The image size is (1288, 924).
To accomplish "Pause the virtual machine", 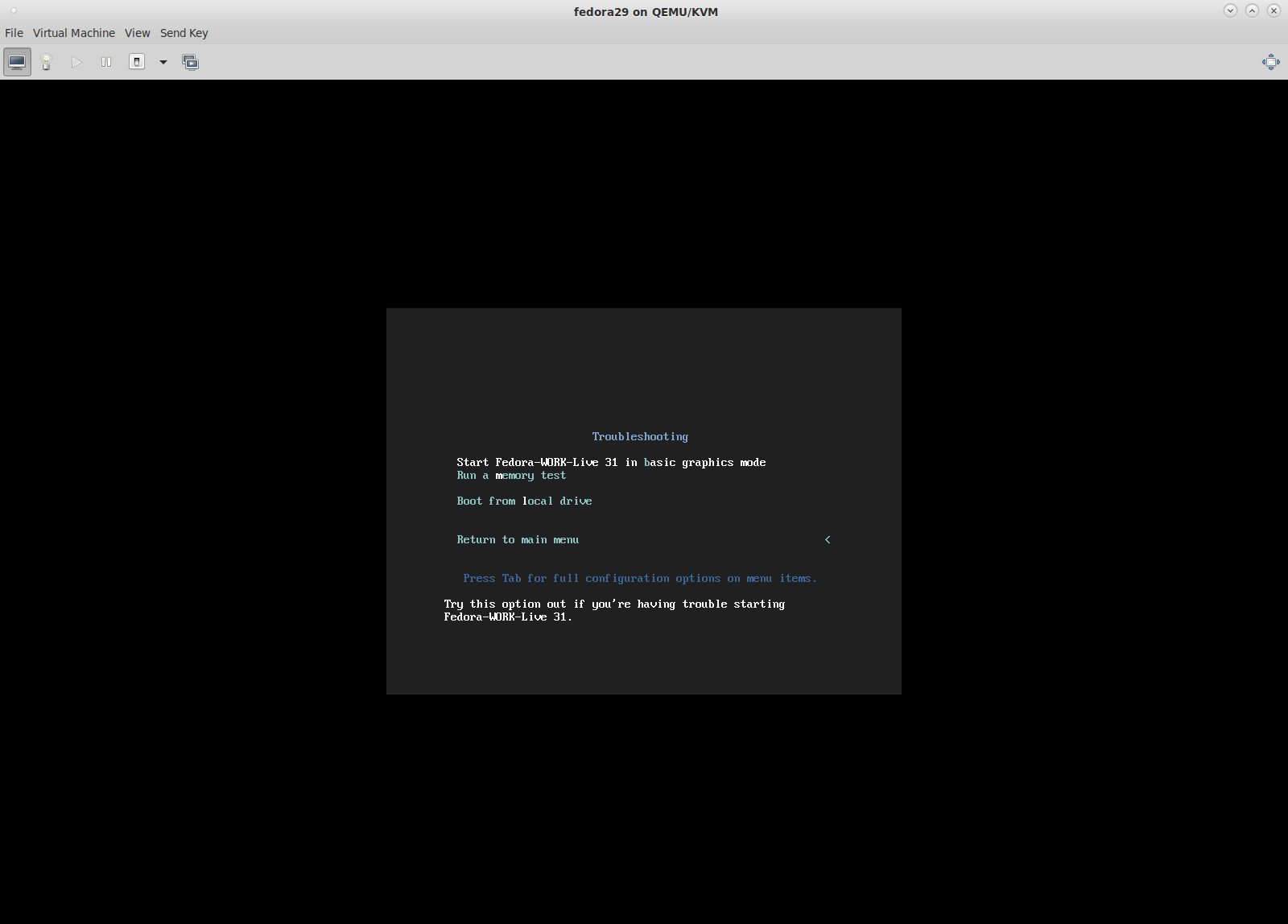I will click(x=106, y=62).
